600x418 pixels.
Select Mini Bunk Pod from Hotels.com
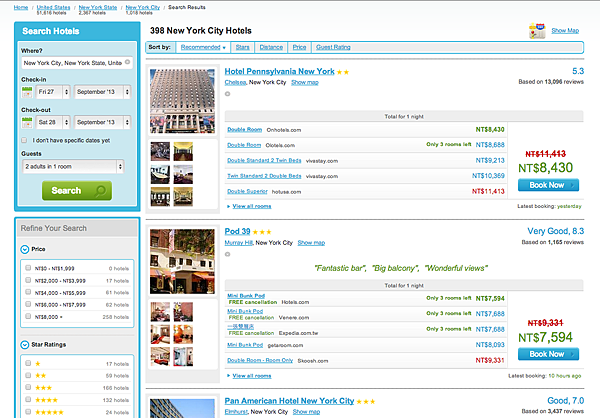246,296
